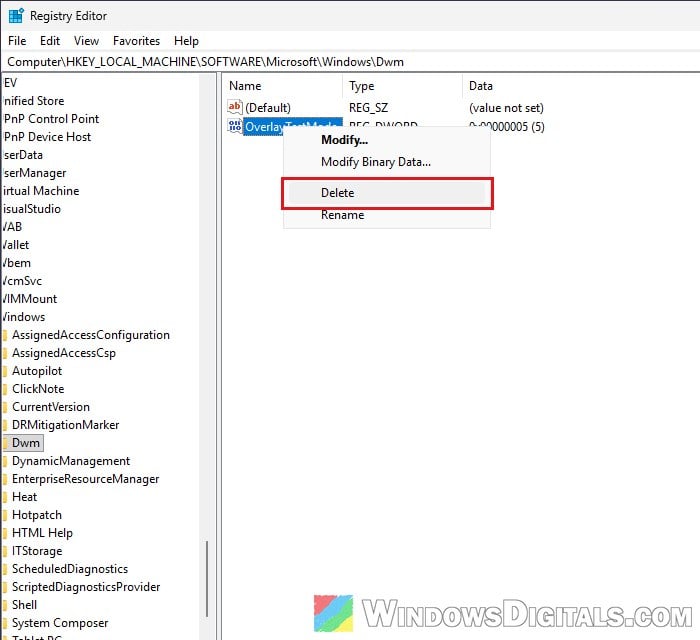Click the (value not set) data cell
This screenshot has height=640, width=700.
click(506, 108)
